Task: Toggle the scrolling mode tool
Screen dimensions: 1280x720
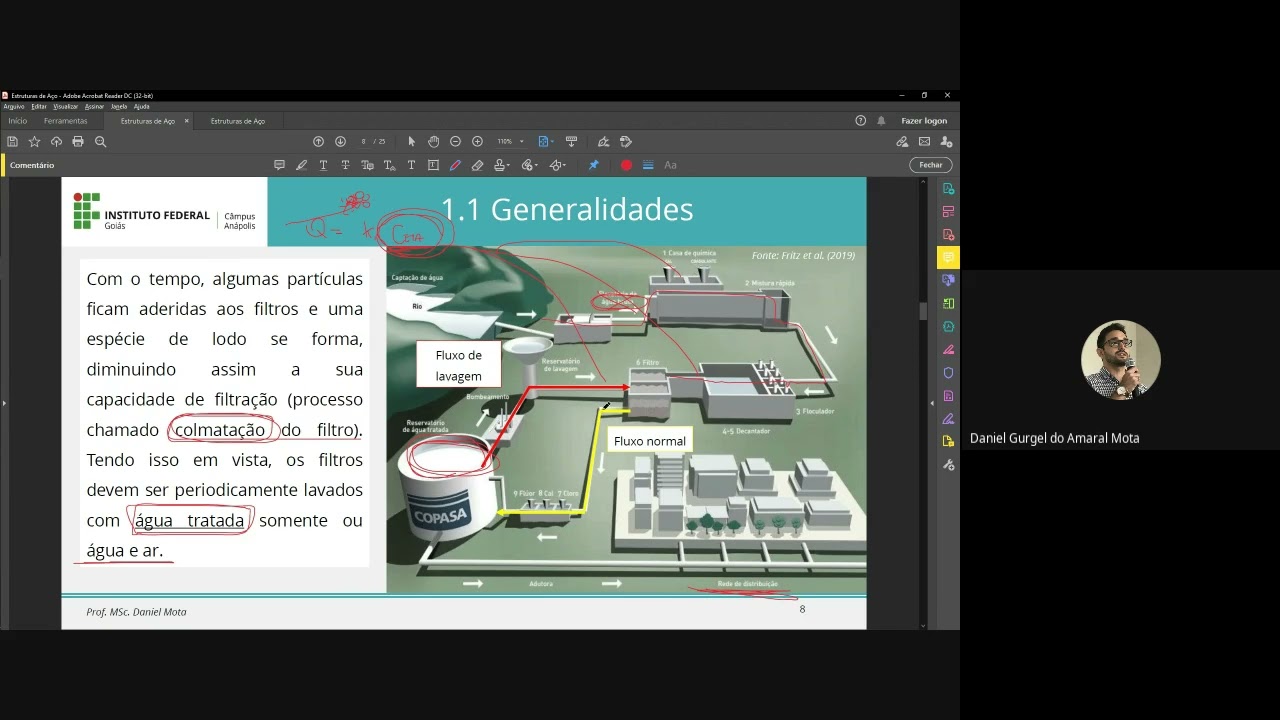Action: tap(571, 142)
